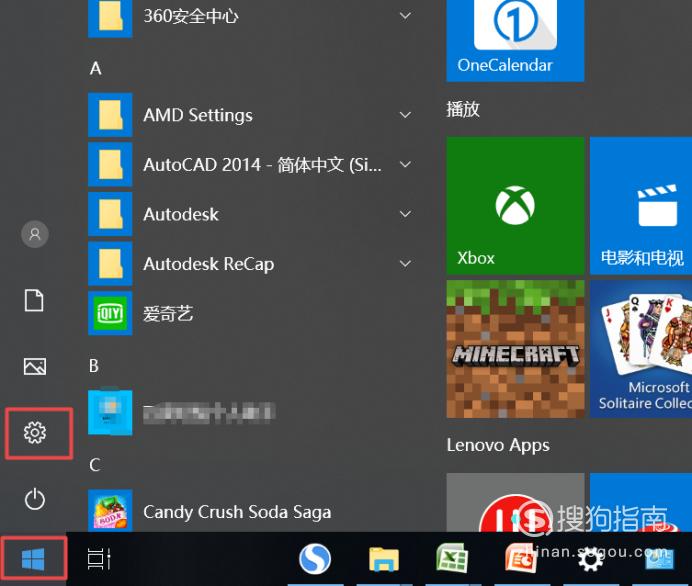Expand the AutoCAD 2014 folder chevron

click(405, 165)
